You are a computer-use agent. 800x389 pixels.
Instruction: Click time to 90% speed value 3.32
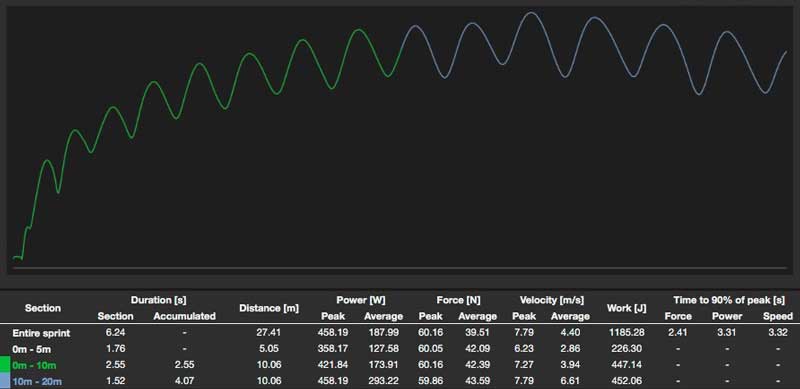(x=779, y=333)
